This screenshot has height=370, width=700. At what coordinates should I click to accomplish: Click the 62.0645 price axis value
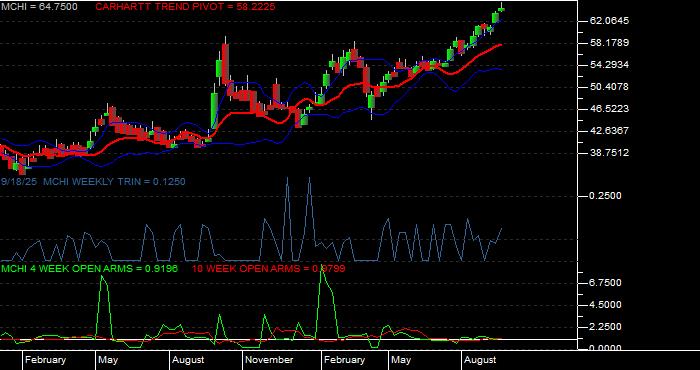pos(608,21)
